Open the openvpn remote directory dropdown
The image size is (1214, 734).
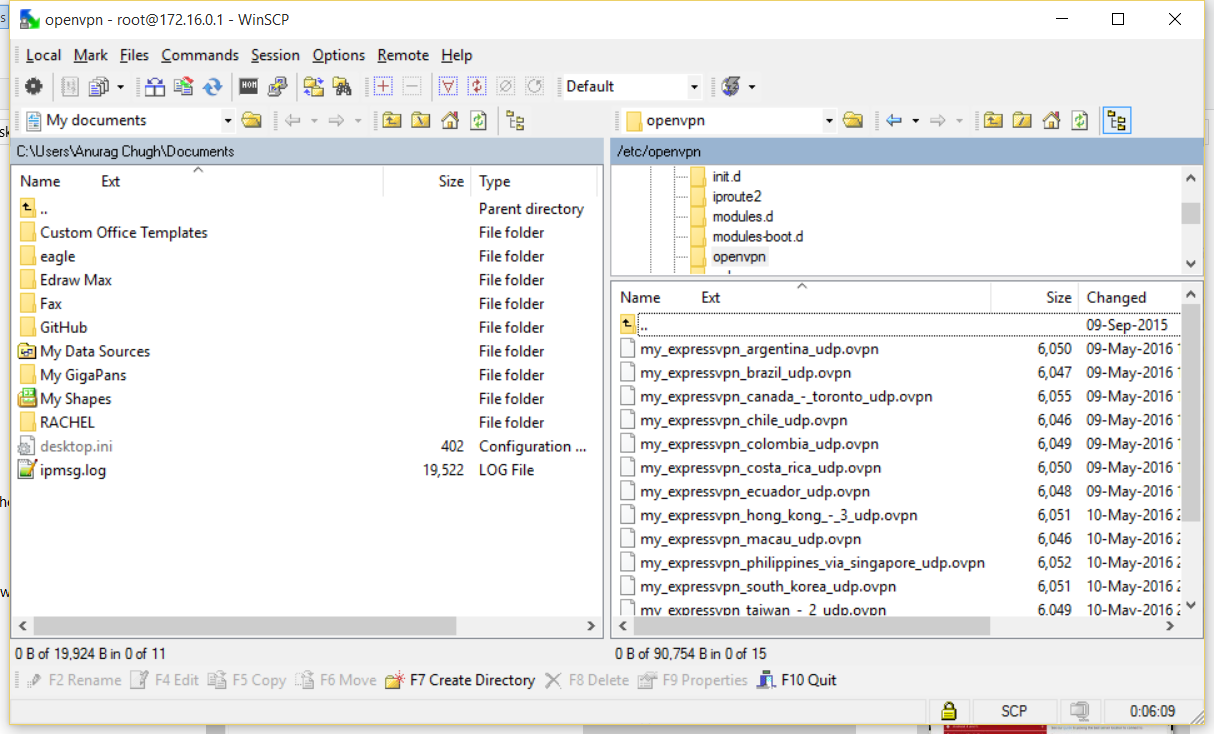coord(829,121)
